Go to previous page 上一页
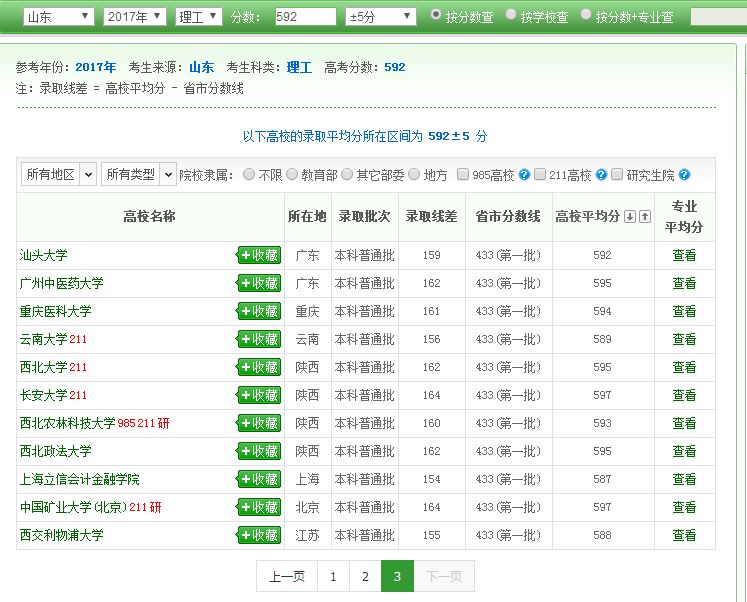The width and height of the screenshot is (747, 602). (x=287, y=576)
